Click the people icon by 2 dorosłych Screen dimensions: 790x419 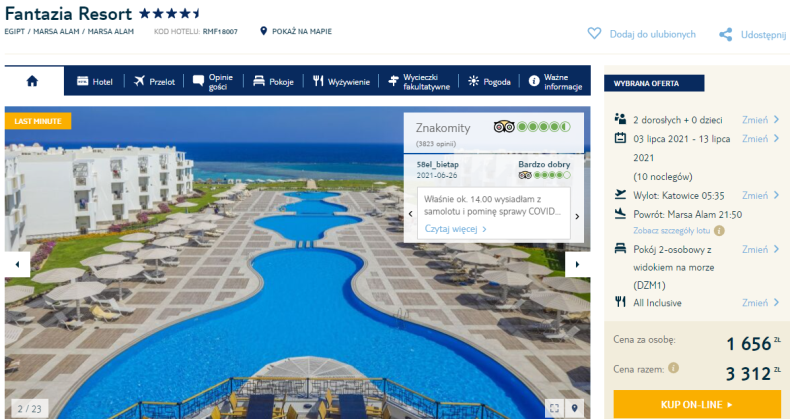[620, 119]
